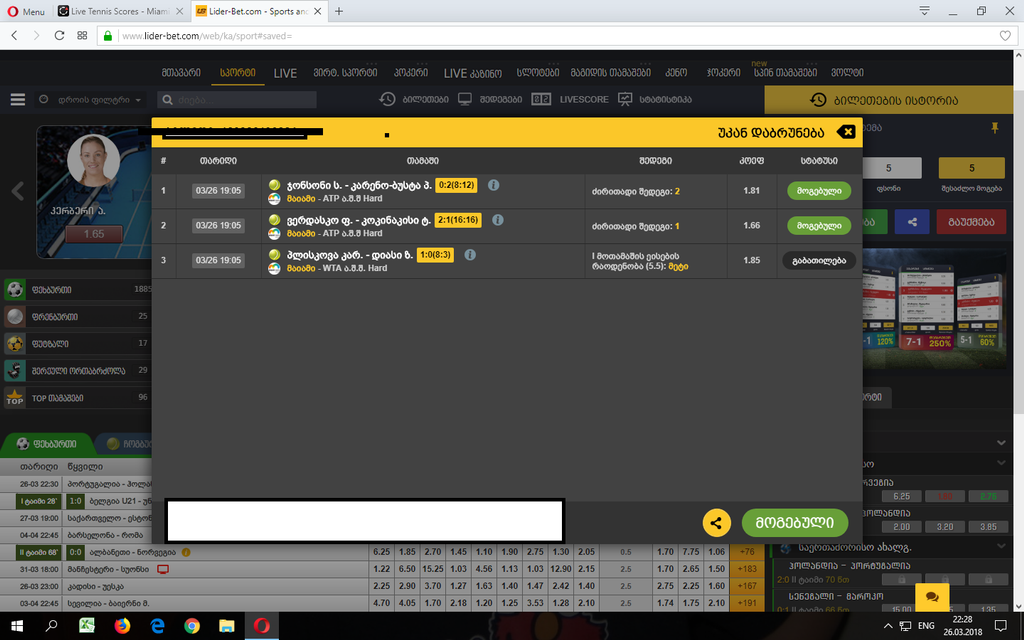
Task: Show hidden system tray icons with the chevron
Action: (888, 626)
